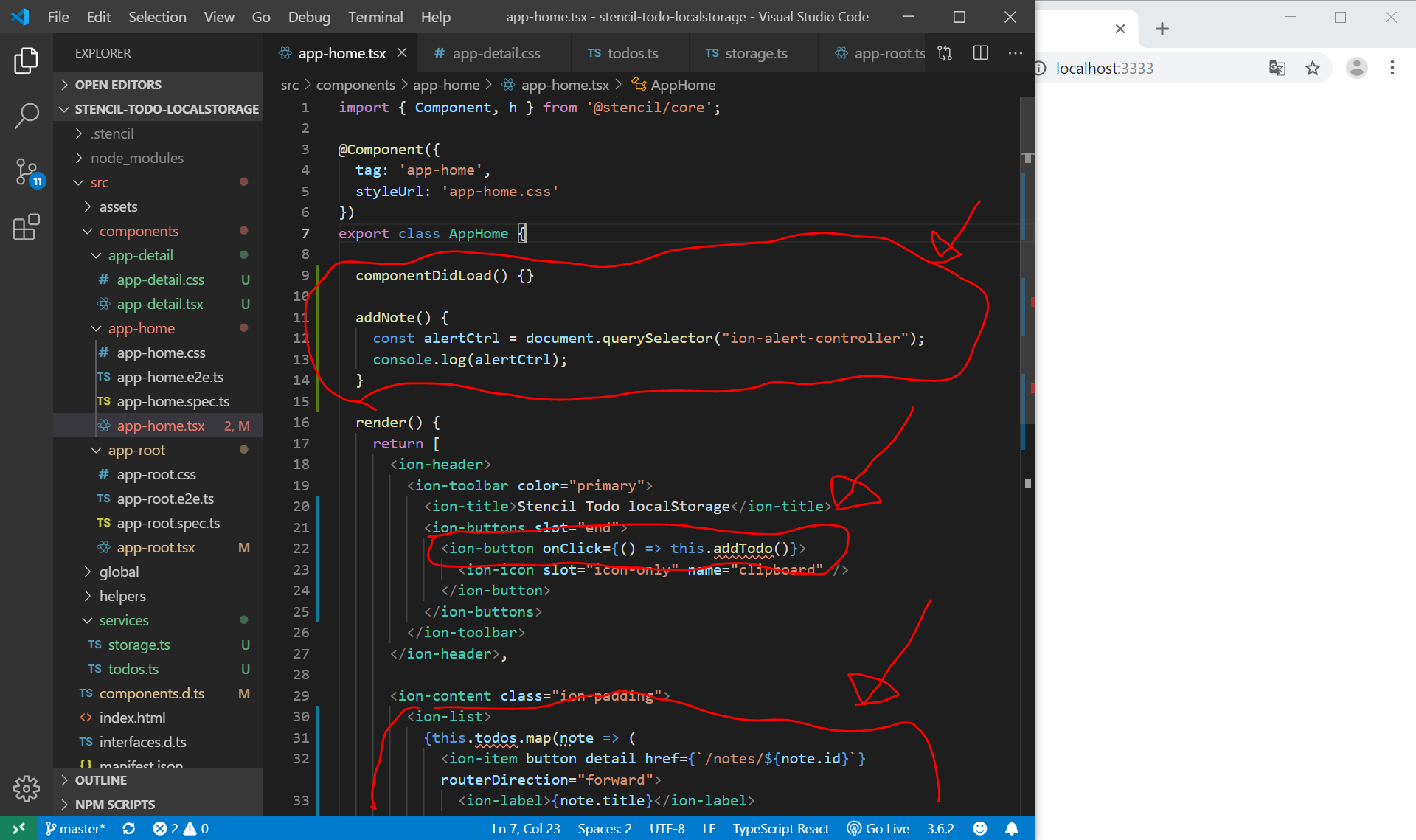
Task: Switch to the storage.ts tab
Action: point(754,53)
